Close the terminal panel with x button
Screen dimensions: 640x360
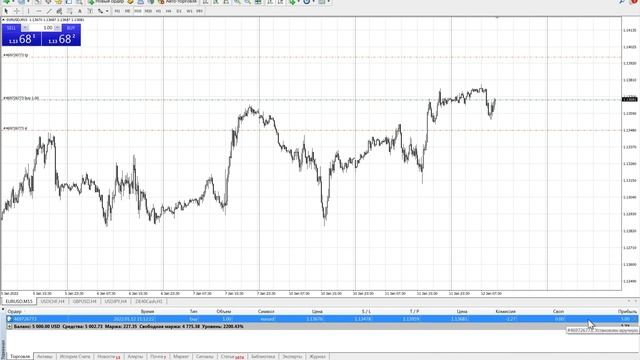pyautogui.click(x=3, y=309)
